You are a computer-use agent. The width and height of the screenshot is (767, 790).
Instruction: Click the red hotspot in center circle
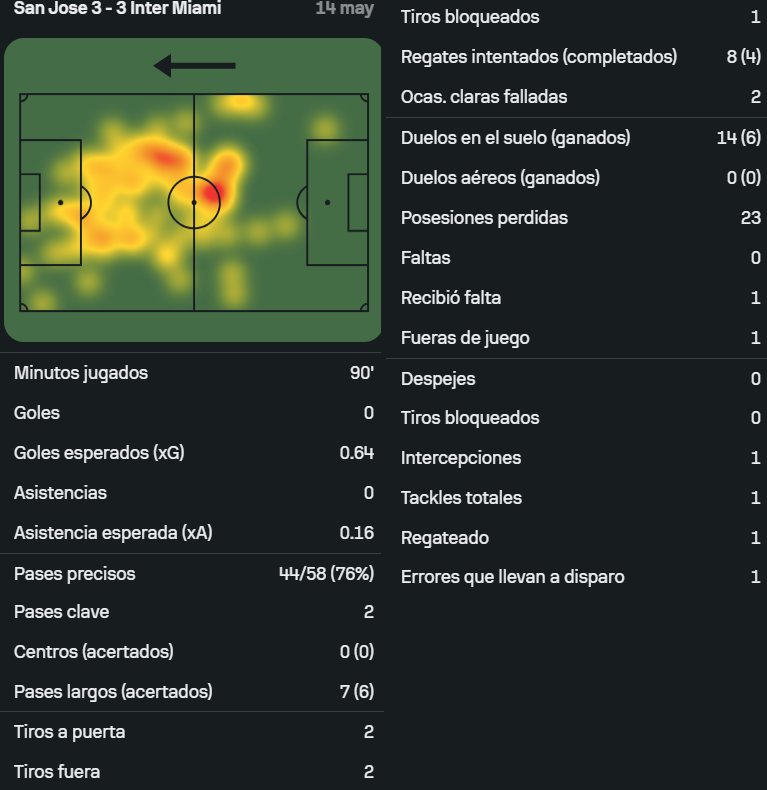(211, 192)
